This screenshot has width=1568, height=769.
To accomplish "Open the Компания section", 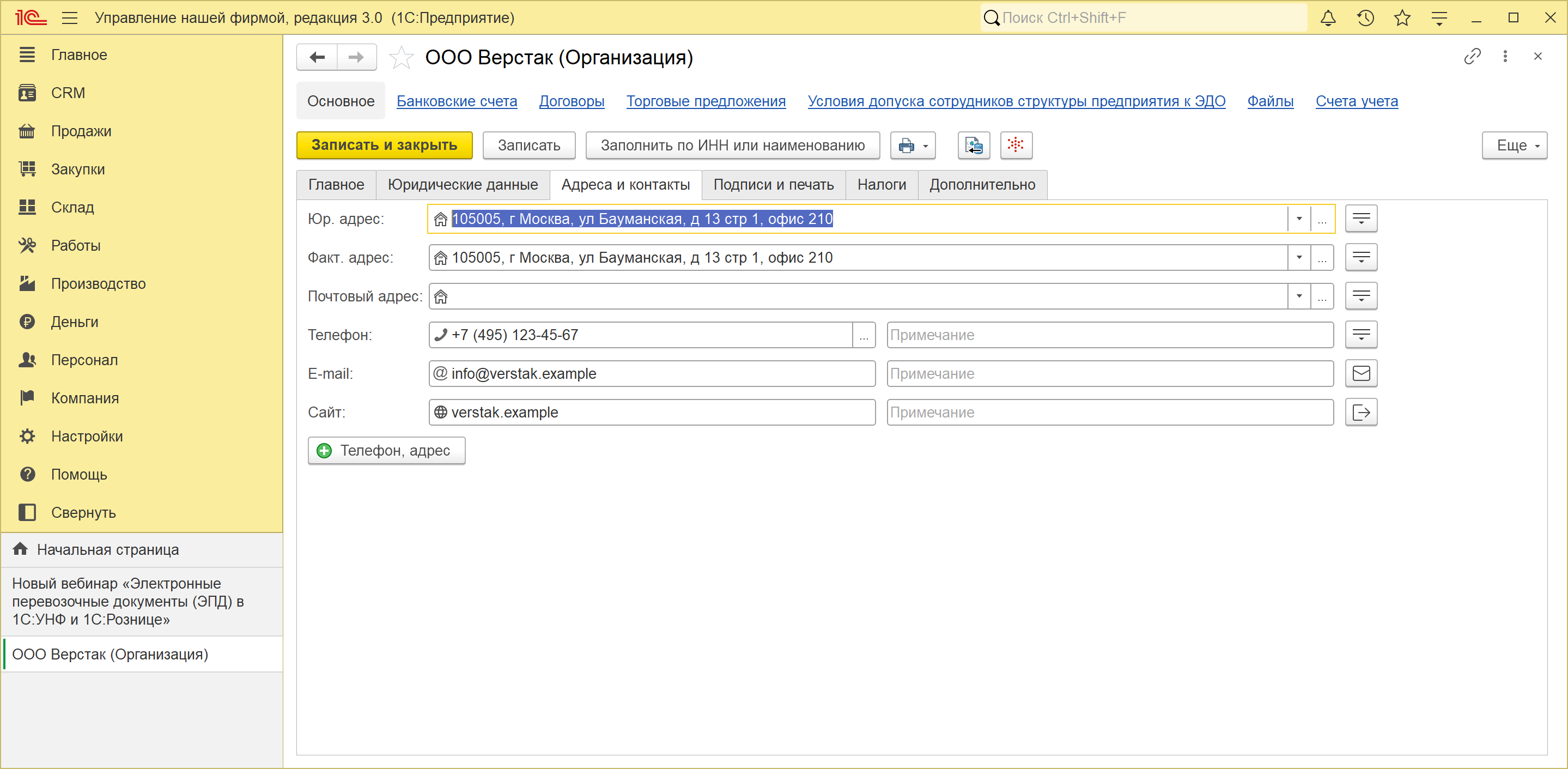I will 141,398.
